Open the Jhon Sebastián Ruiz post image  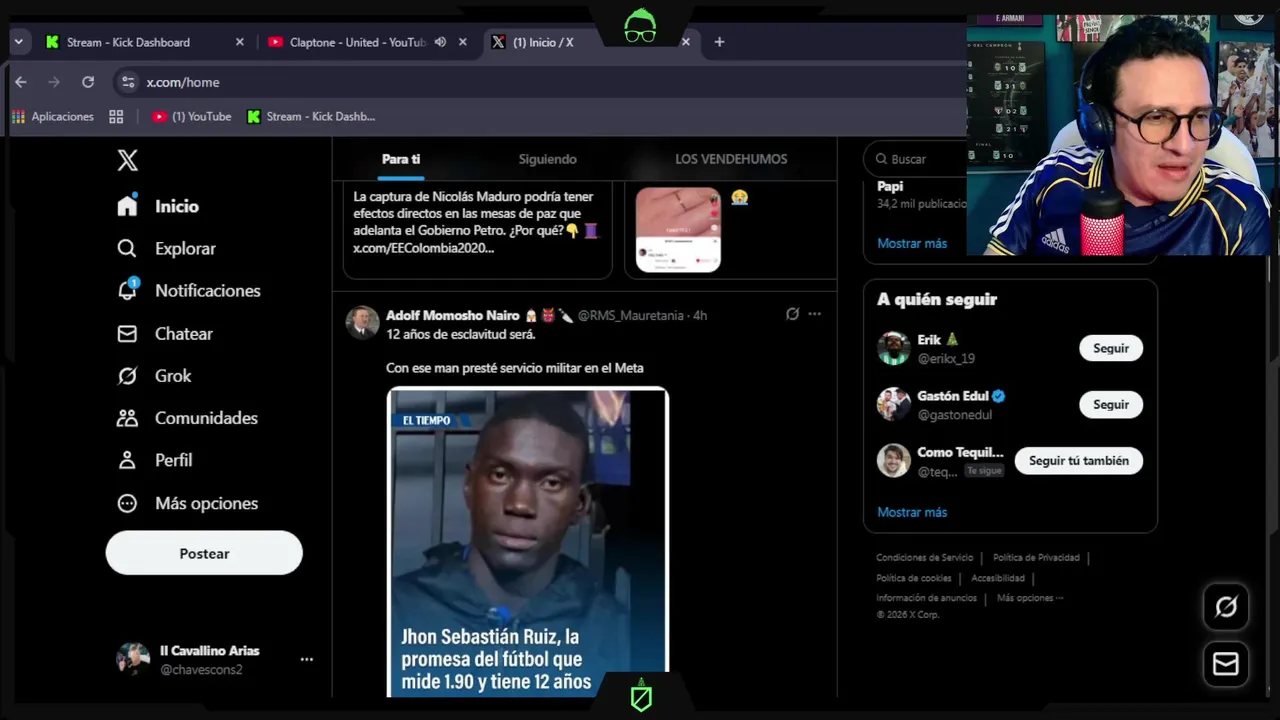528,541
